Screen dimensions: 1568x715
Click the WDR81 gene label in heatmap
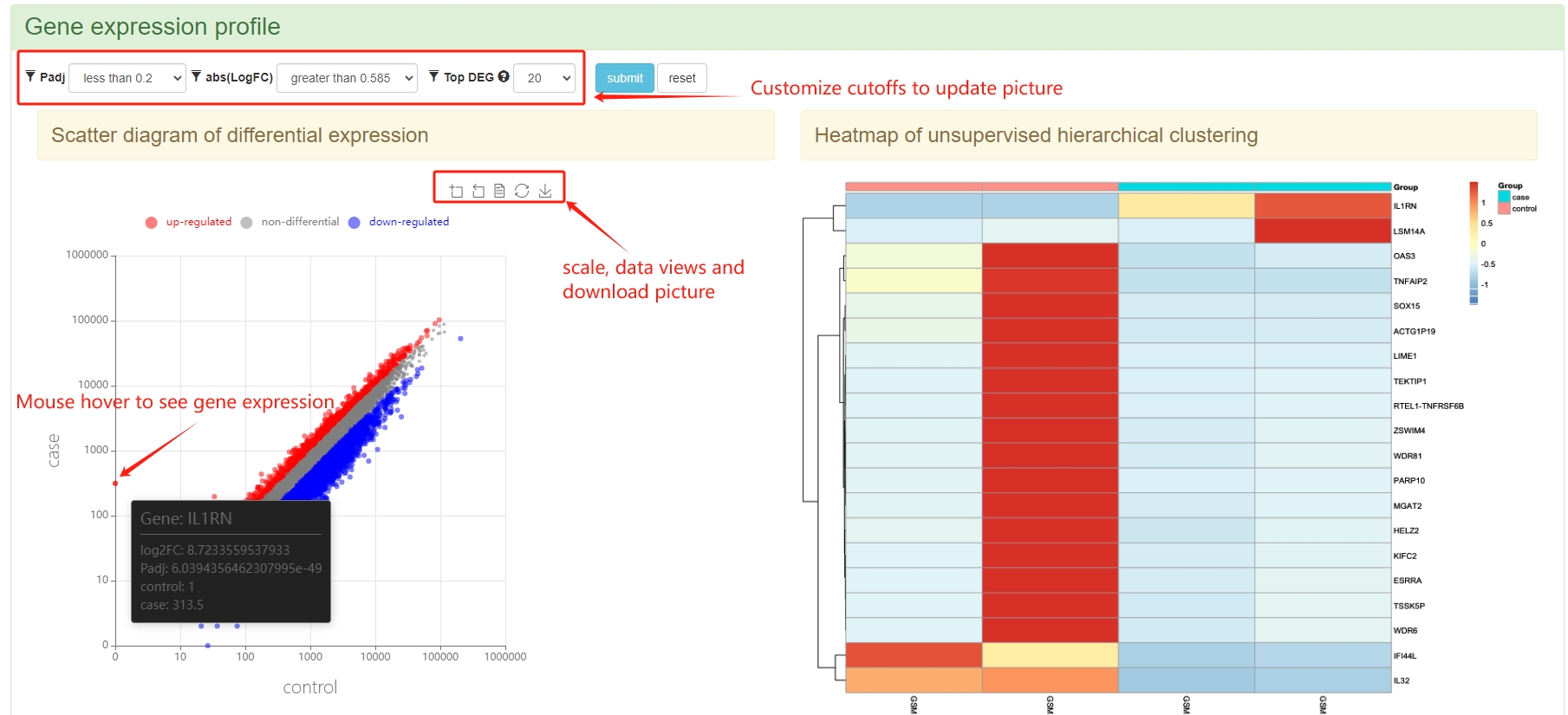pyautogui.click(x=1408, y=456)
